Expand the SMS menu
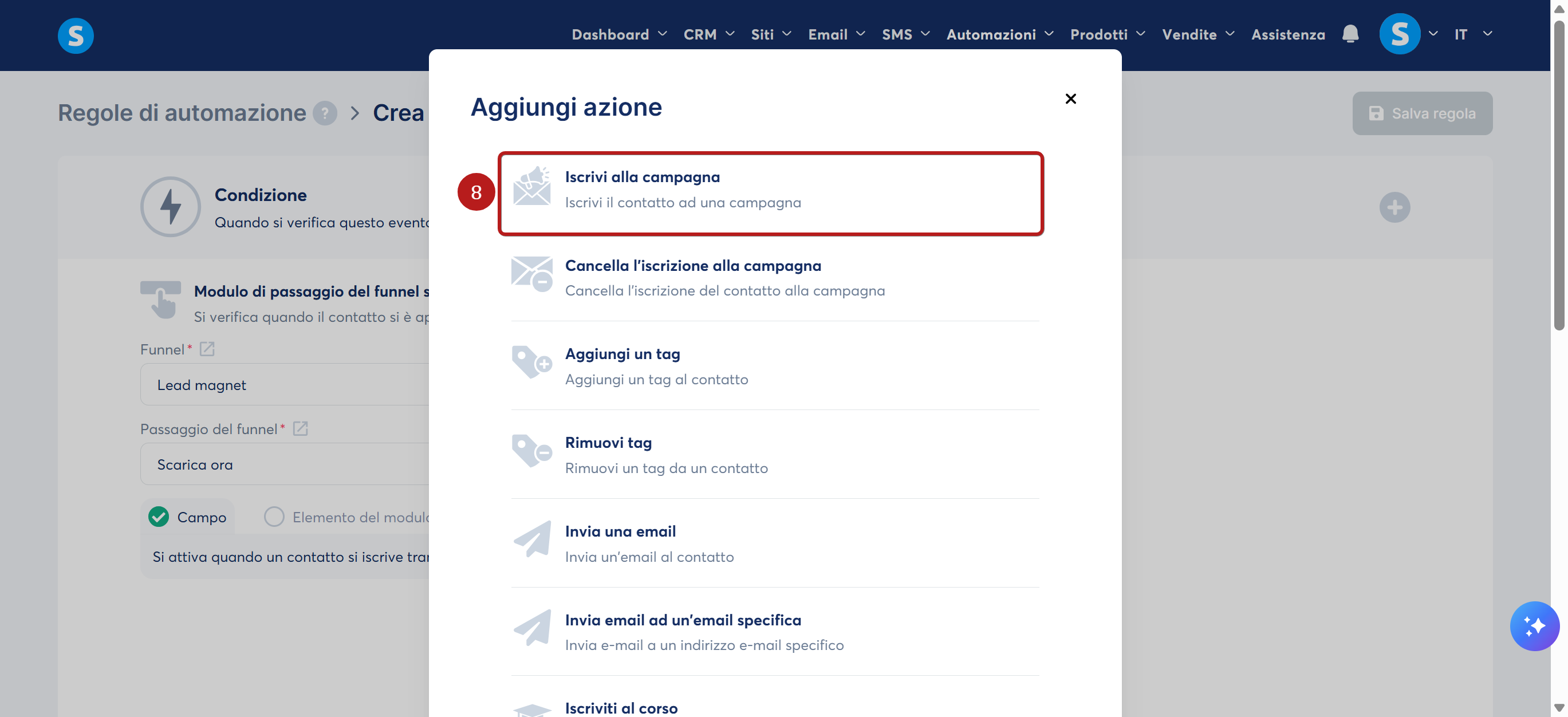Screen dimensions: 1568x717 tap(906, 34)
